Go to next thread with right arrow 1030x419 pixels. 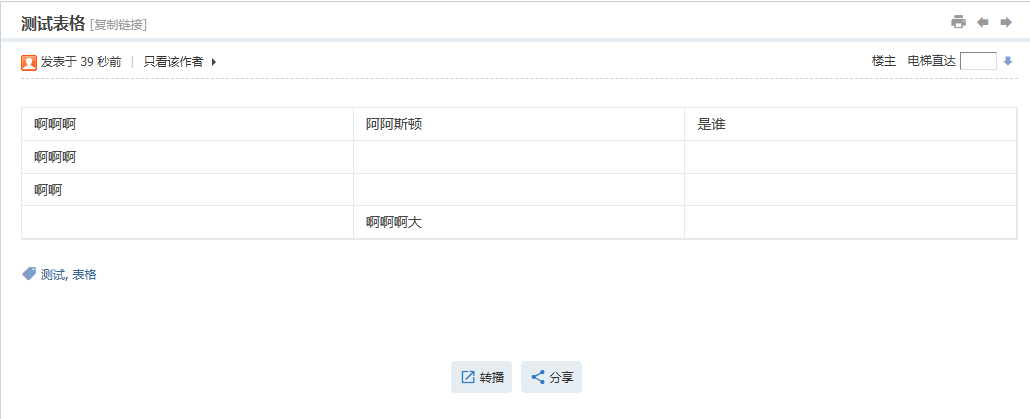click(x=1006, y=22)
